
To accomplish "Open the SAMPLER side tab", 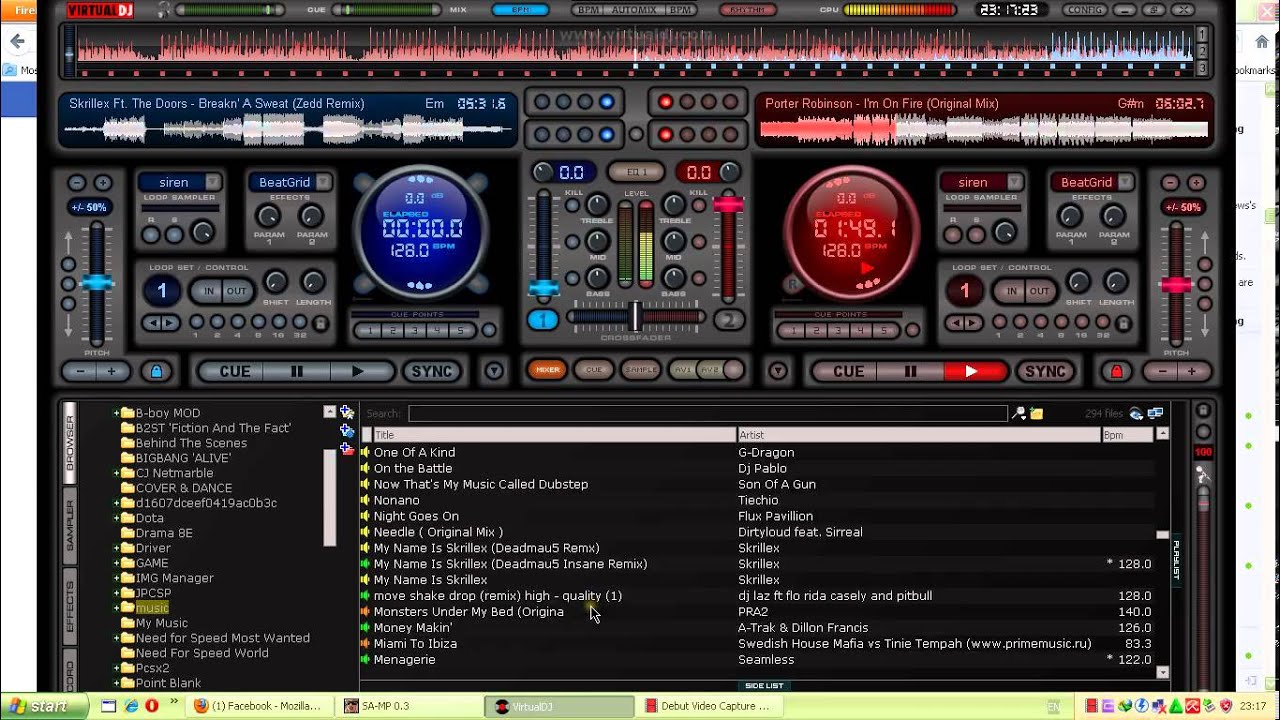I will pyautogui.click(x=70, y=524).
